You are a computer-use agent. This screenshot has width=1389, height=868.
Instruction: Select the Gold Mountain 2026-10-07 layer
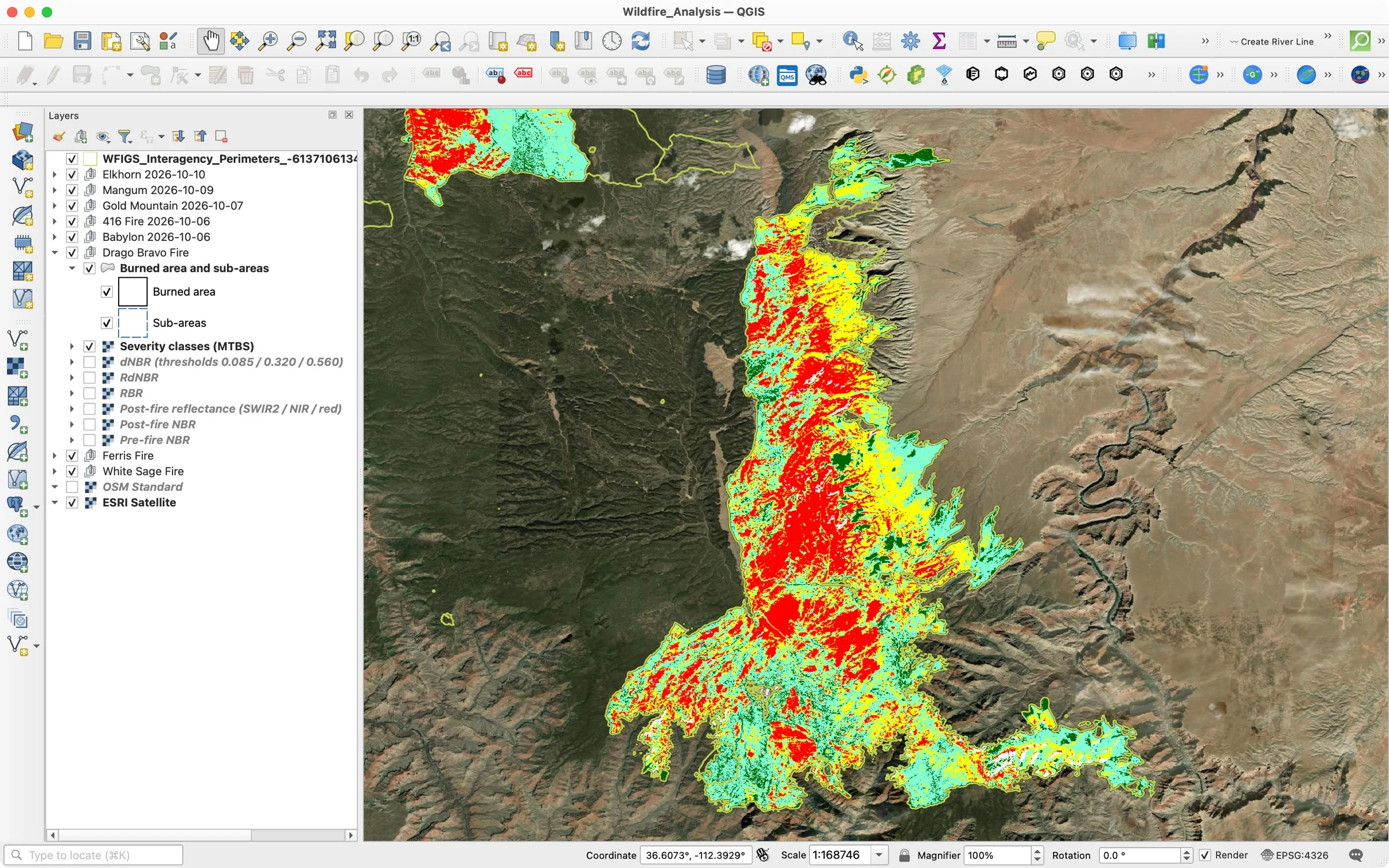click(x=172, y=205)
